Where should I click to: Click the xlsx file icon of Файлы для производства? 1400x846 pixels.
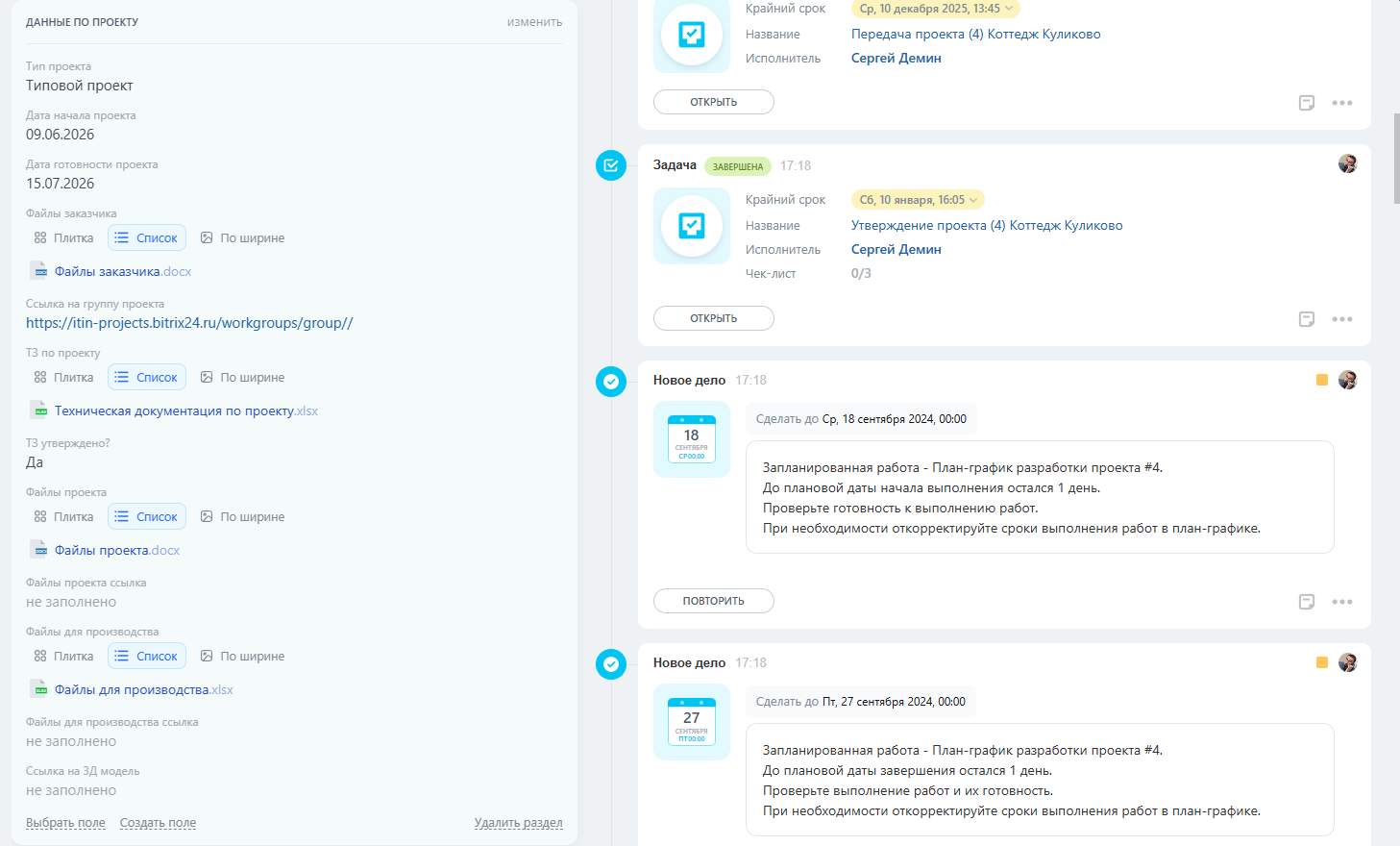(38, 689)
